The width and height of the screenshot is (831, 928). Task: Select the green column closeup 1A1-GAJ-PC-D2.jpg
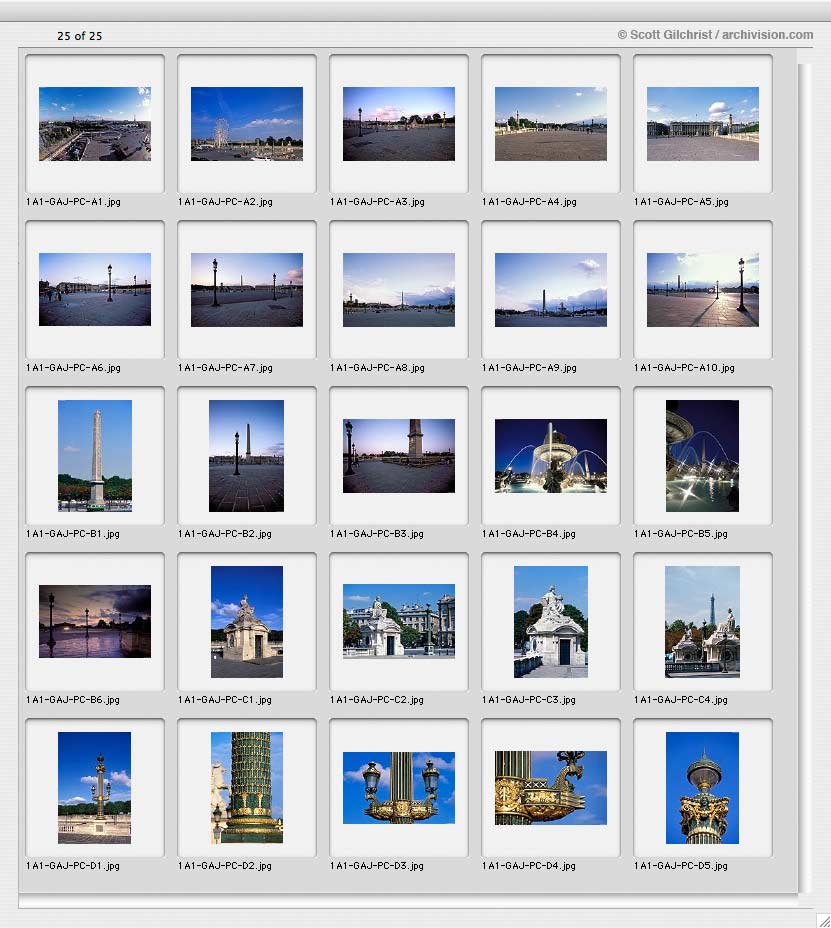pyautogui.click(x=247, y=788)
